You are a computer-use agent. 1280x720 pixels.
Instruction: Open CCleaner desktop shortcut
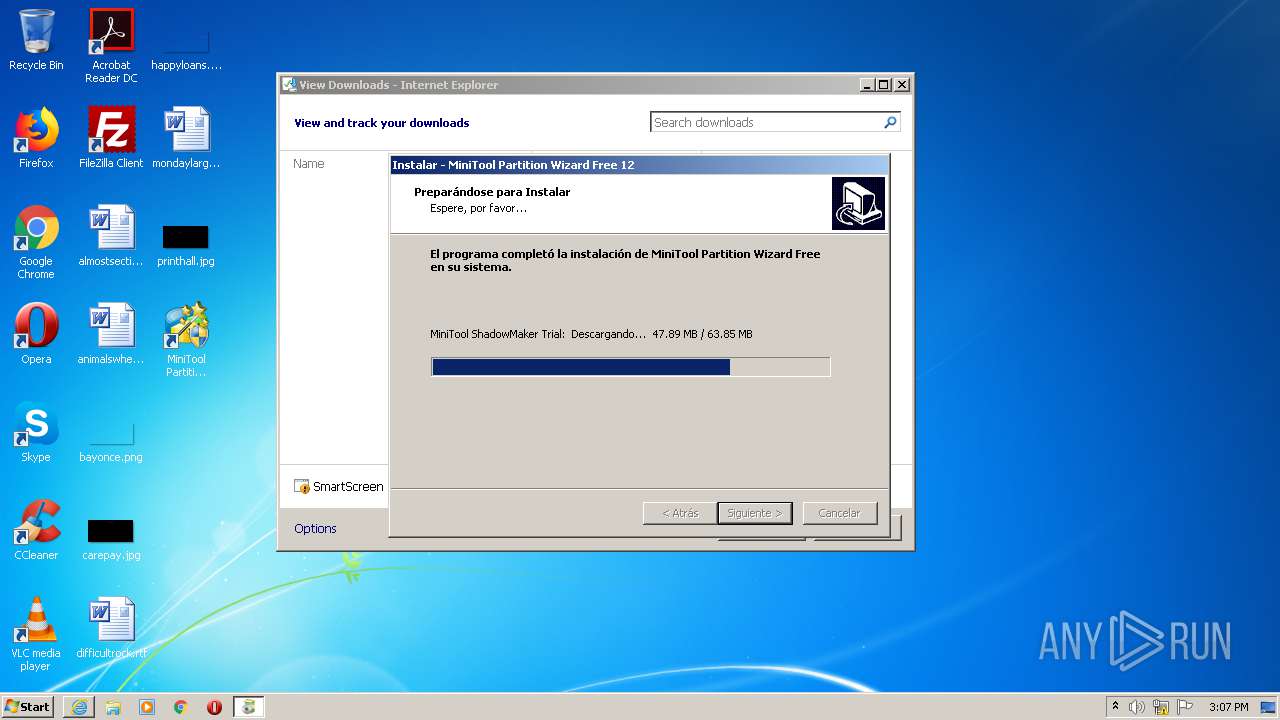click(36, 530)
